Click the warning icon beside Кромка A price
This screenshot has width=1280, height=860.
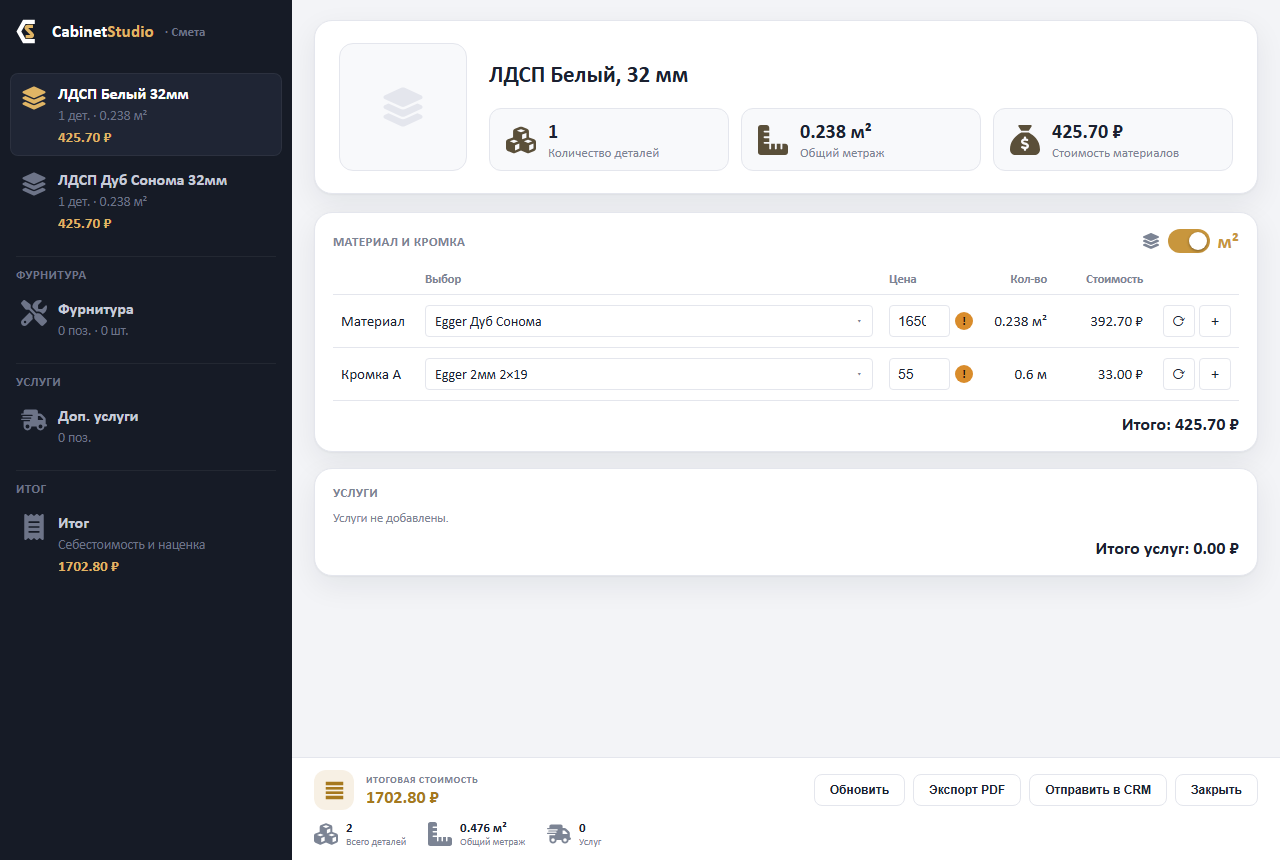tap(964, 374)
